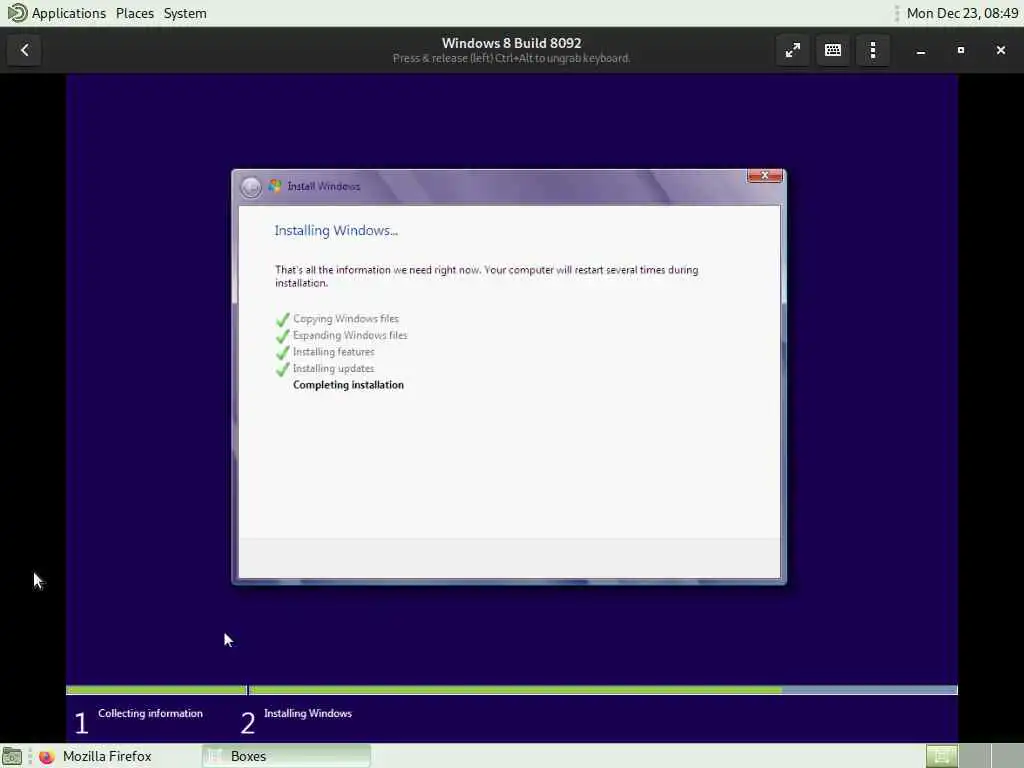
Task: Click the Installing Windows progress bar
Action: (x=603, y=690)
